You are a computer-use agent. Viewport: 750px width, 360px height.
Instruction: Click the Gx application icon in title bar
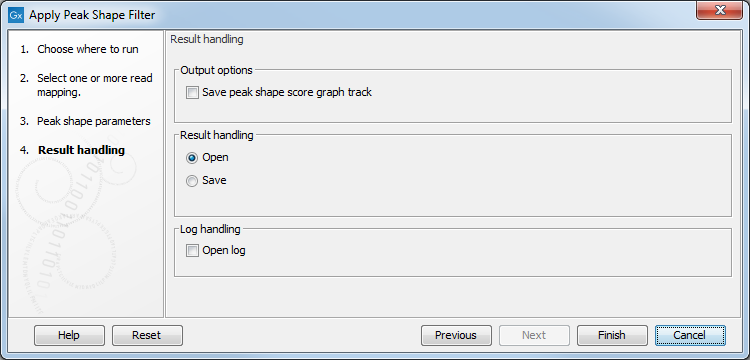(16, 15)
